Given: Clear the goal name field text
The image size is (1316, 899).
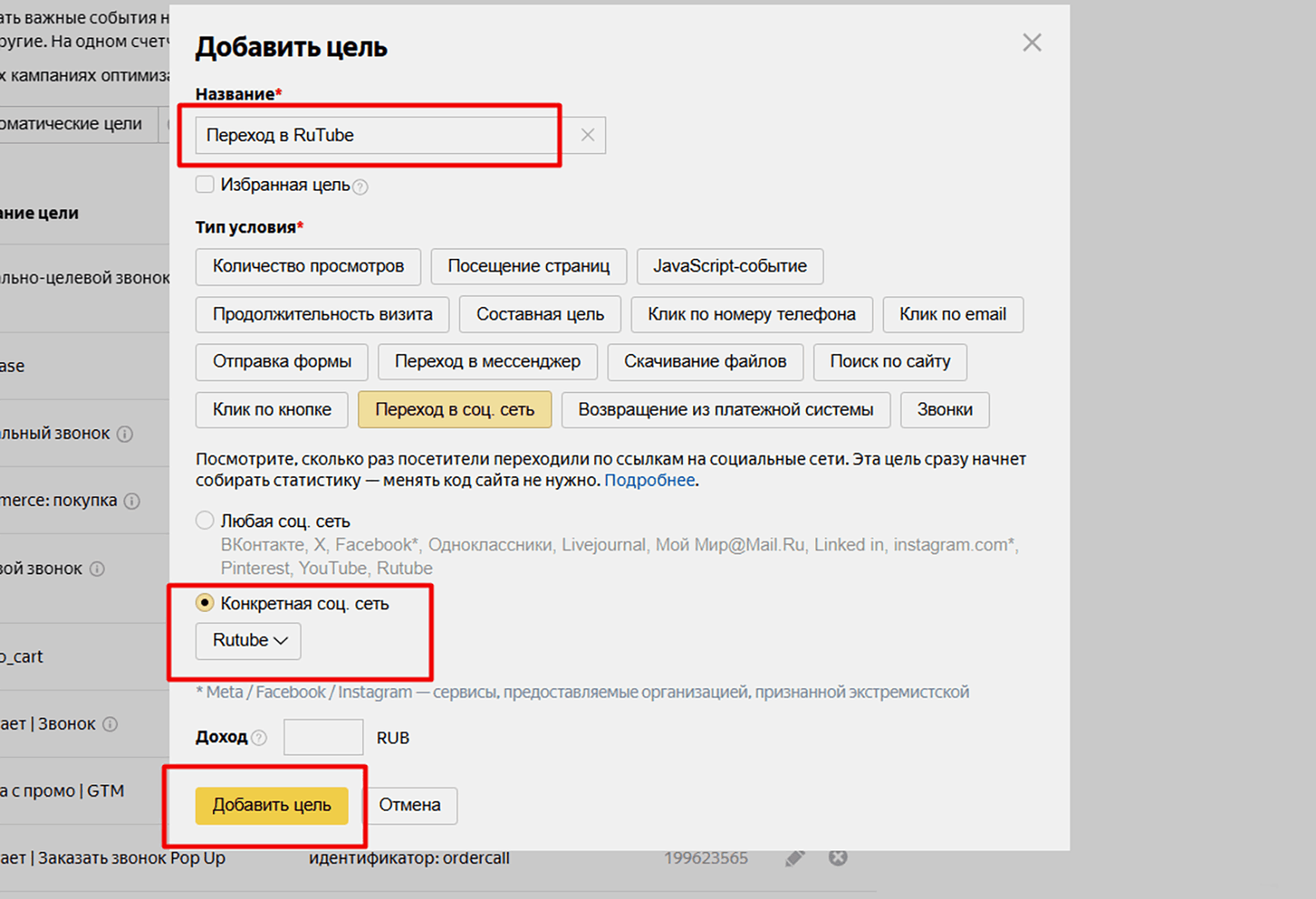Looking at the screenshot, I should (x=588, y=135).
